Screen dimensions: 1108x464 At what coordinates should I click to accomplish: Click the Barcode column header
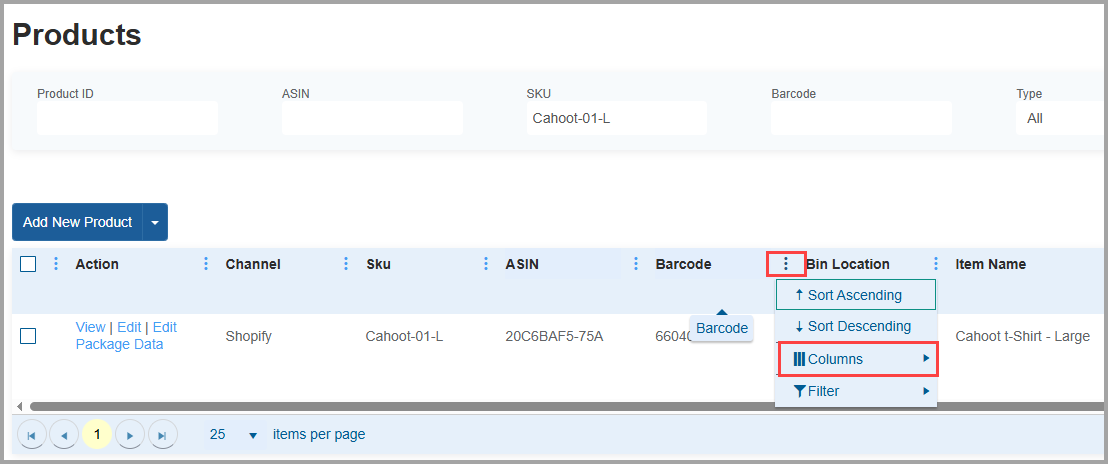coord(683,264)
